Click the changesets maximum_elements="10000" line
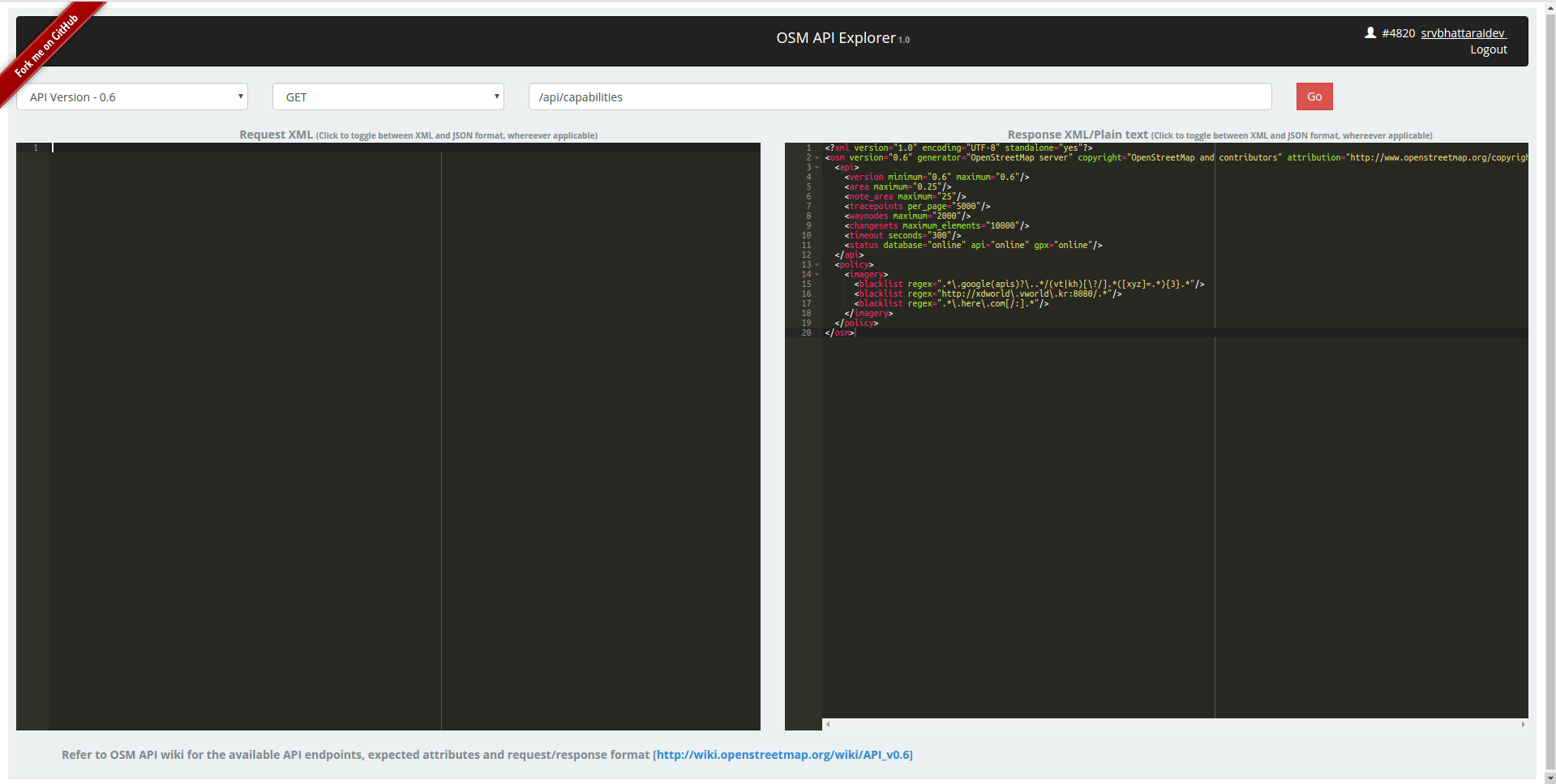Viewport: 1556px width, 784px height. [937, 226]
